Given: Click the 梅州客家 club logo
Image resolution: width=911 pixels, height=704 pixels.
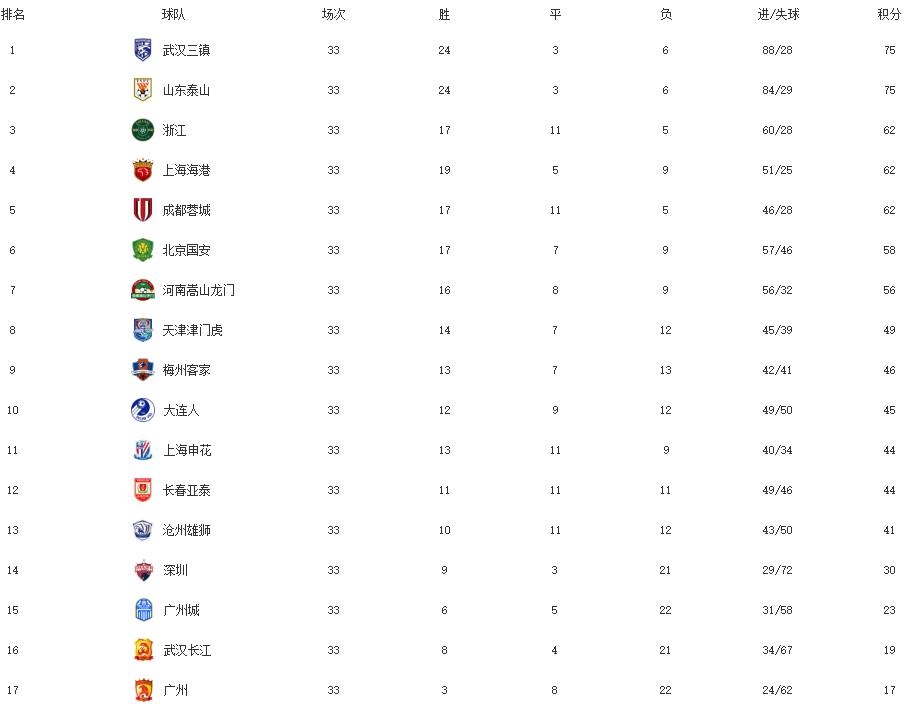Looking at the screenshot, I should 143,370.
